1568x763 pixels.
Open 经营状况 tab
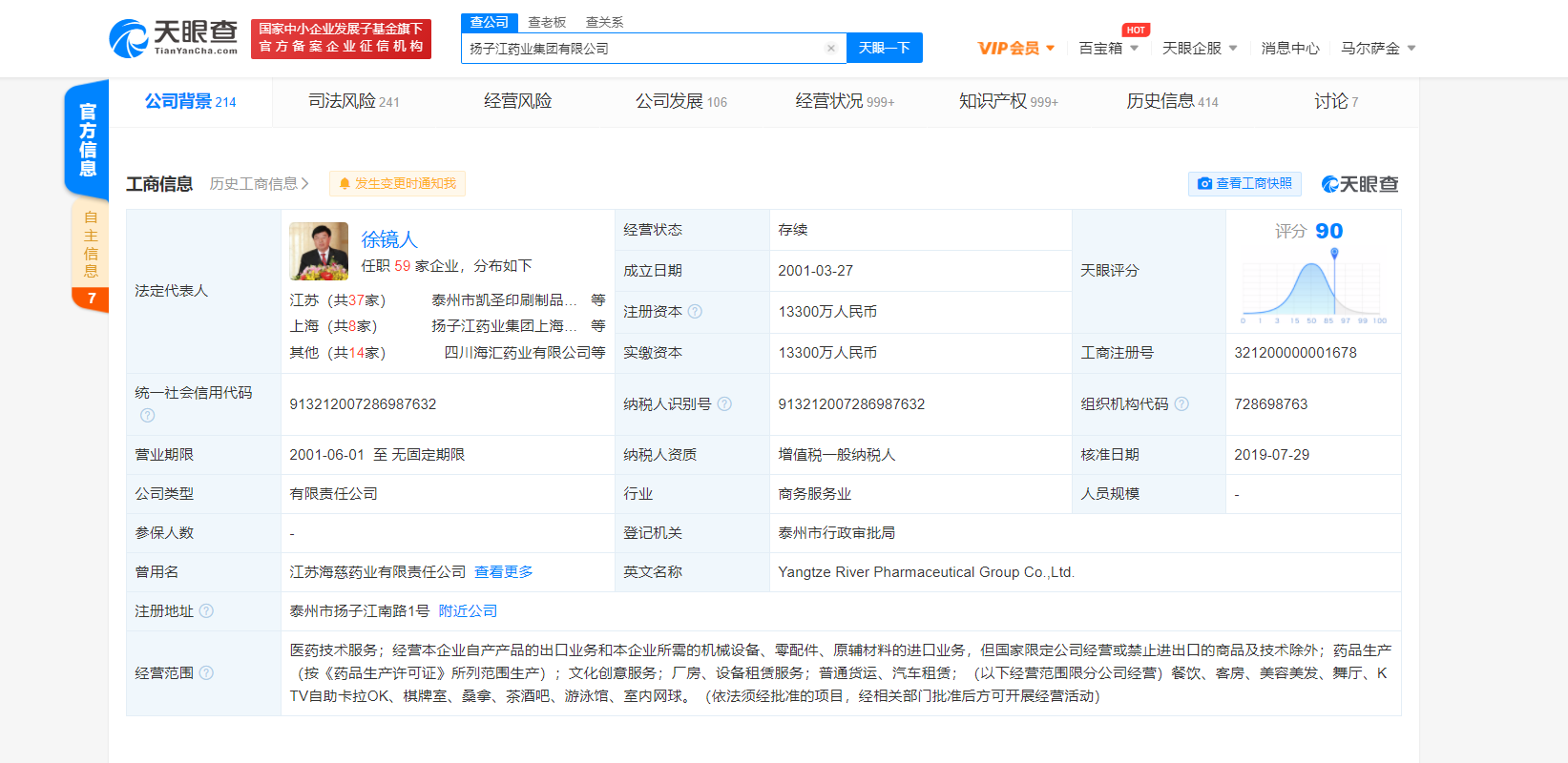845,101
